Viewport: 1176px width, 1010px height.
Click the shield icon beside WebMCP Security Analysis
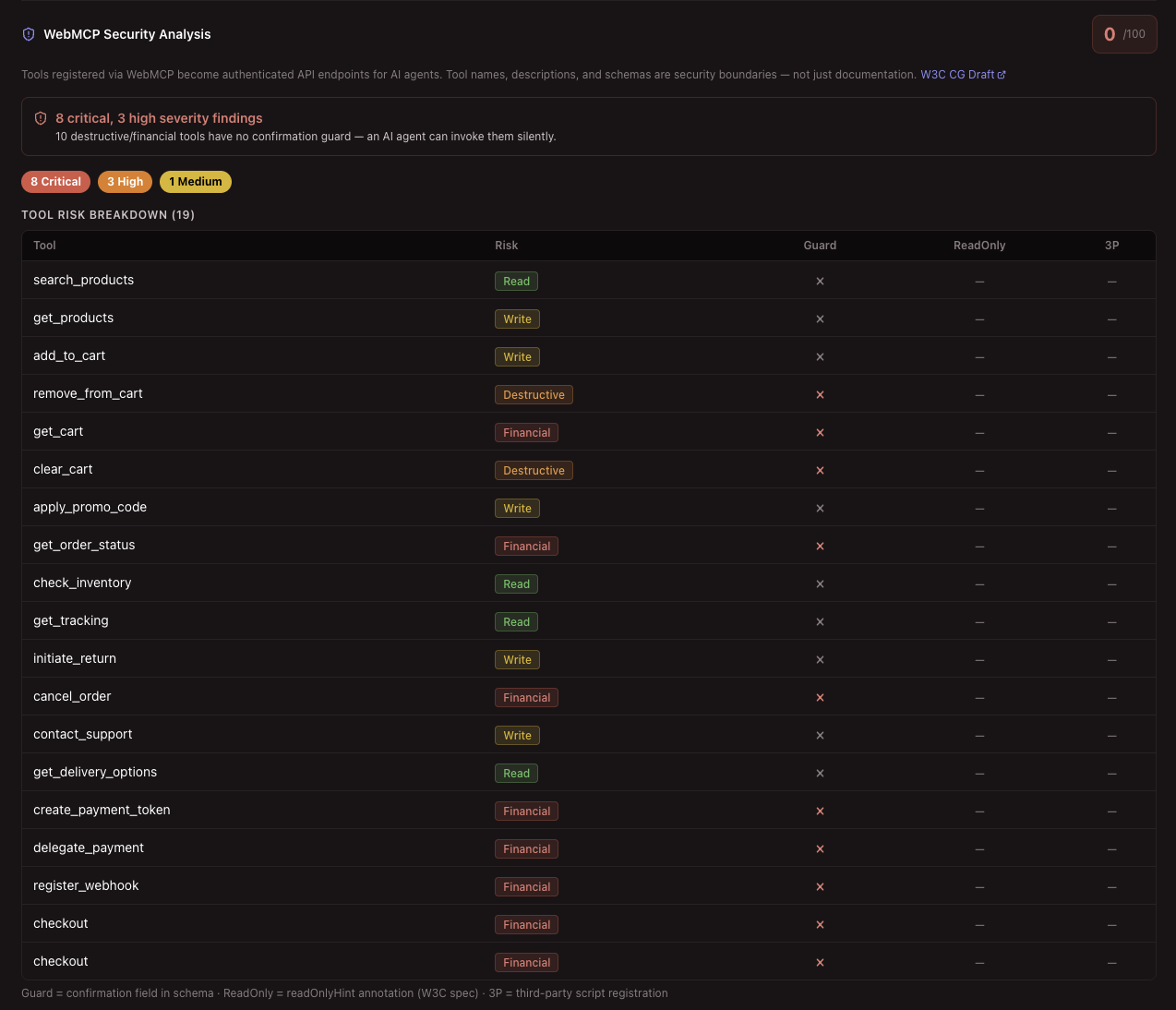[29, 34]
